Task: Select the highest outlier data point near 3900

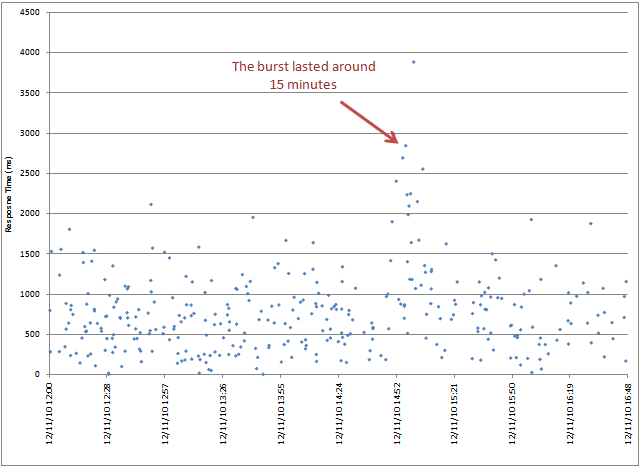Action: [413, 62]
